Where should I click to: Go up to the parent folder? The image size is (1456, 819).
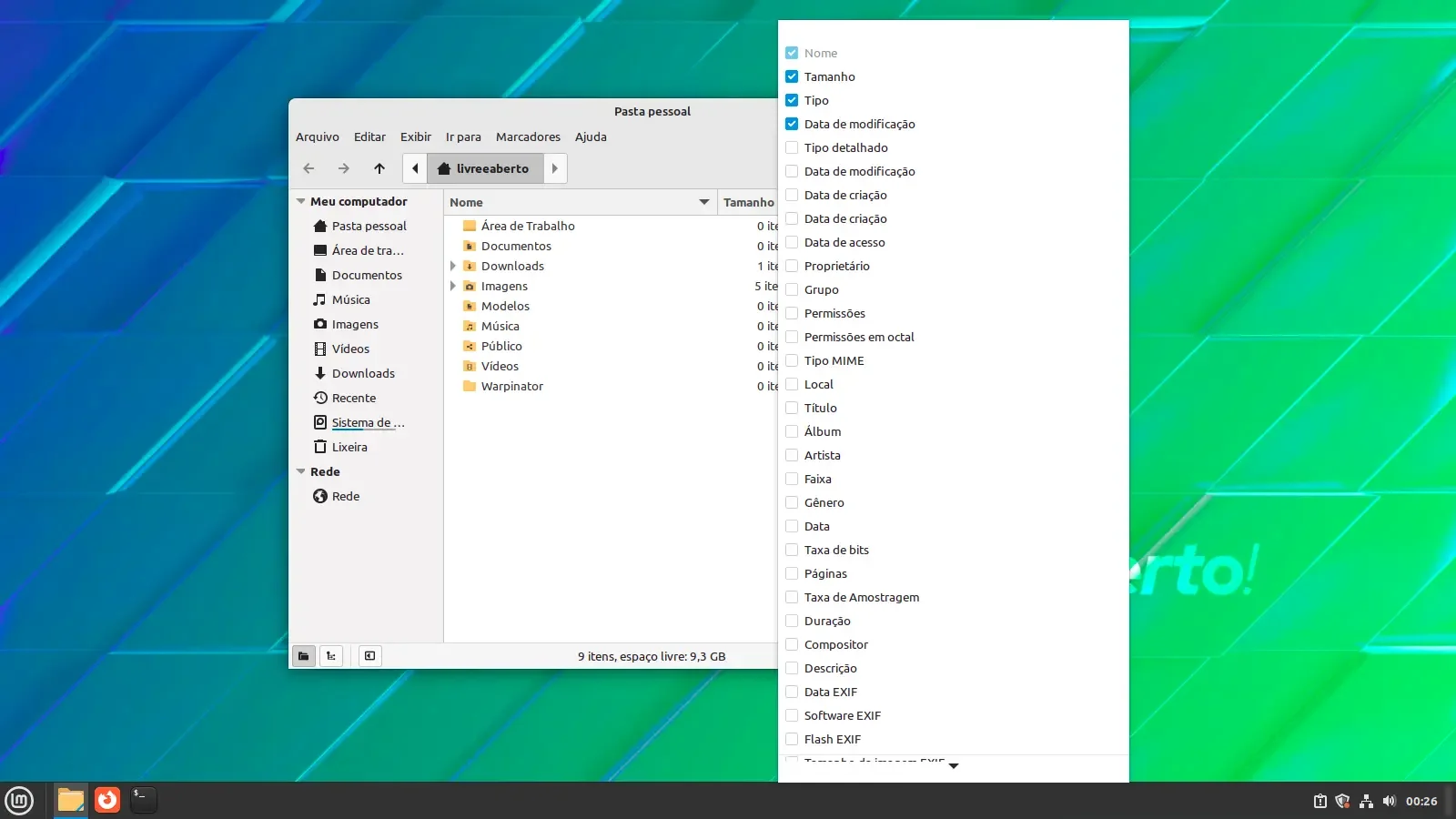point(379,168)
